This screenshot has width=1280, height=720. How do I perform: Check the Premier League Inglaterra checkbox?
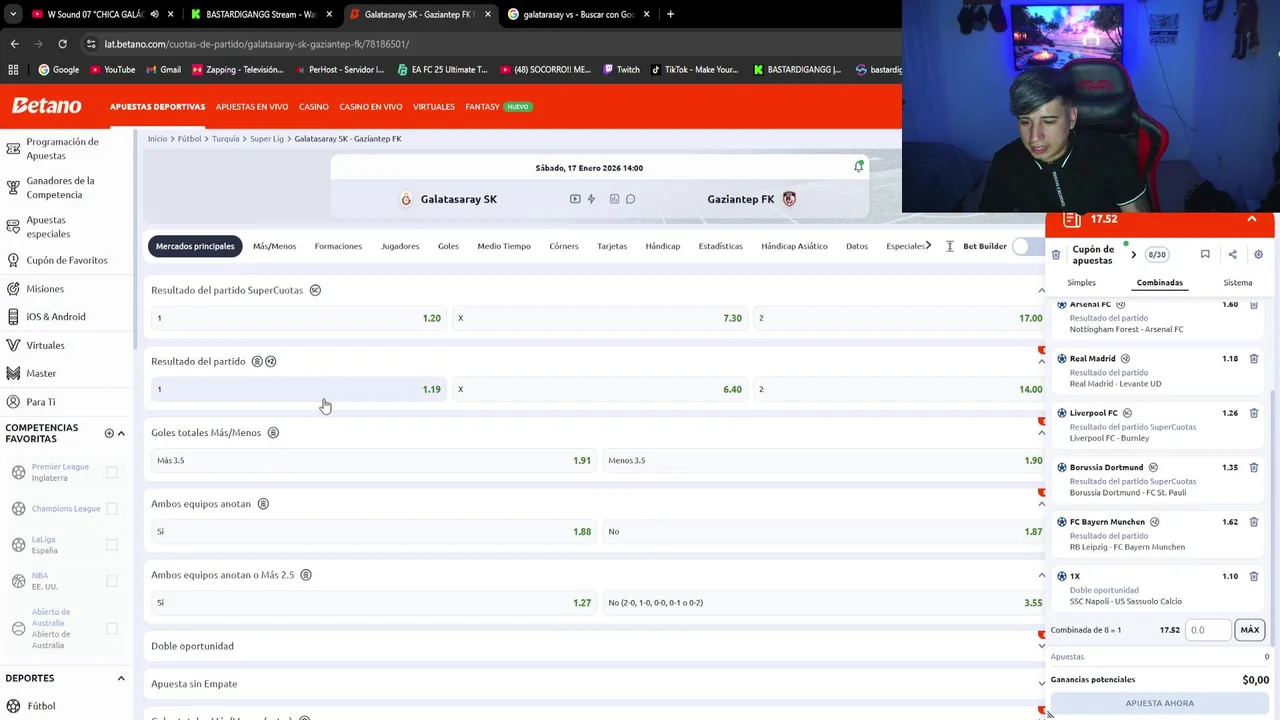[x=112, y=472]
